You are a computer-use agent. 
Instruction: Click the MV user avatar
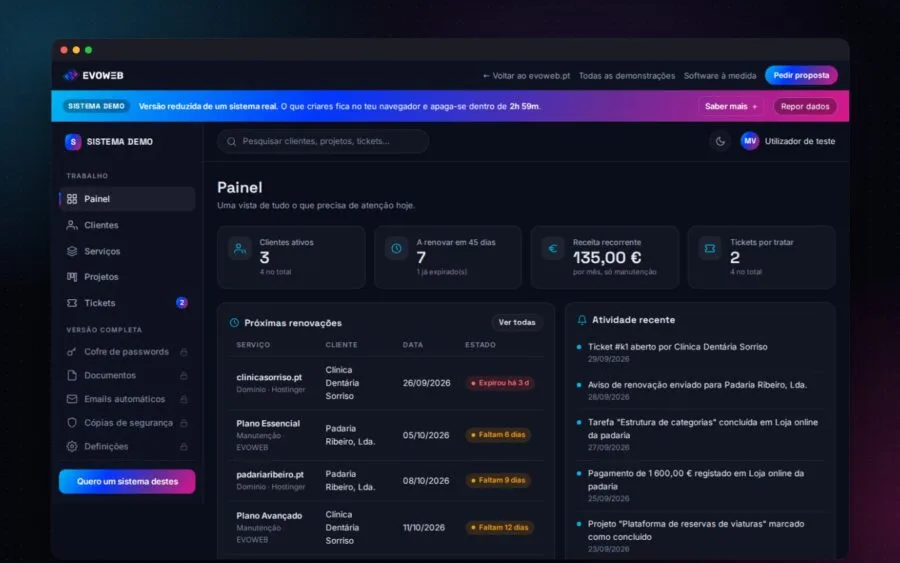750,141
